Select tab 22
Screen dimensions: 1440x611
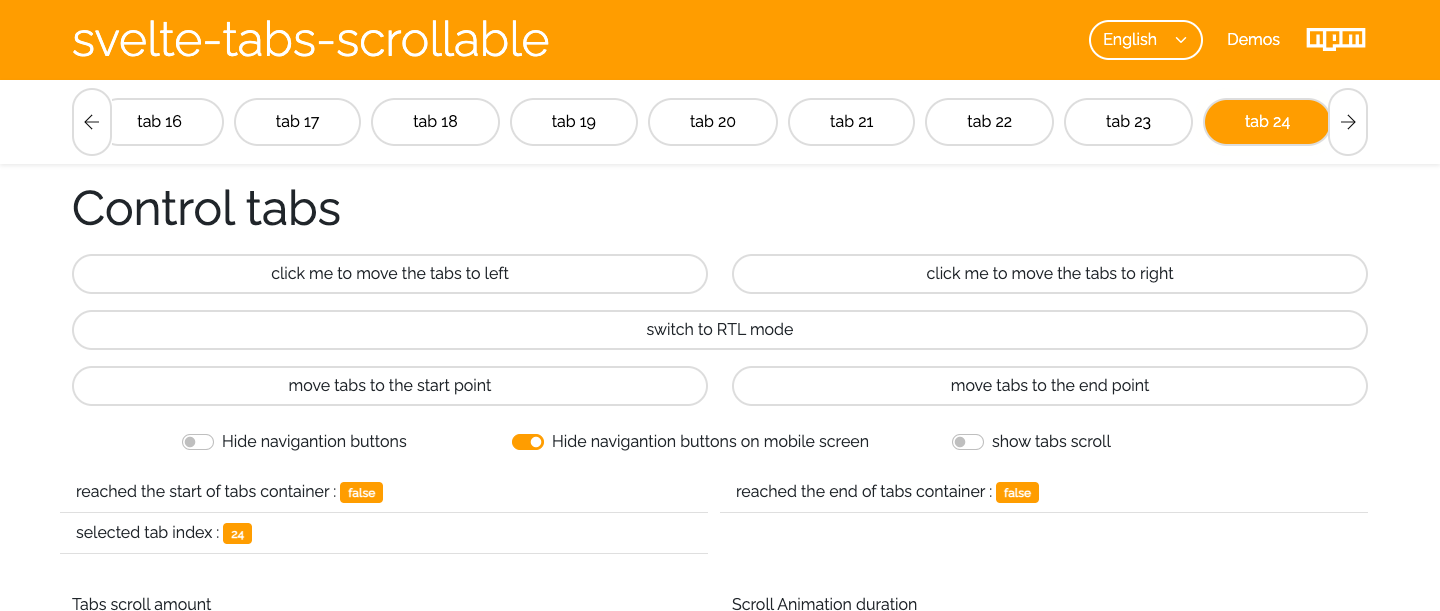click(x=989, y=122)
